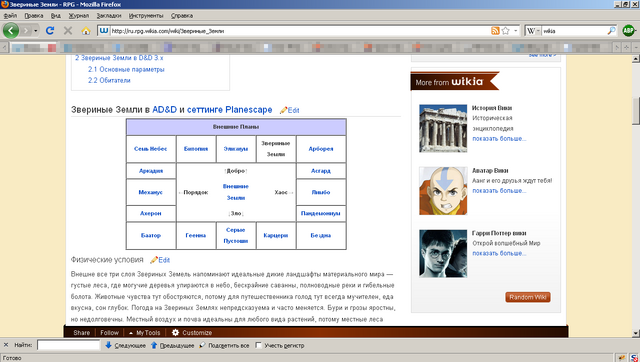Open the address bar history dropdown
640x362 pixels.
pyautogui.click(x=516, y=31)
